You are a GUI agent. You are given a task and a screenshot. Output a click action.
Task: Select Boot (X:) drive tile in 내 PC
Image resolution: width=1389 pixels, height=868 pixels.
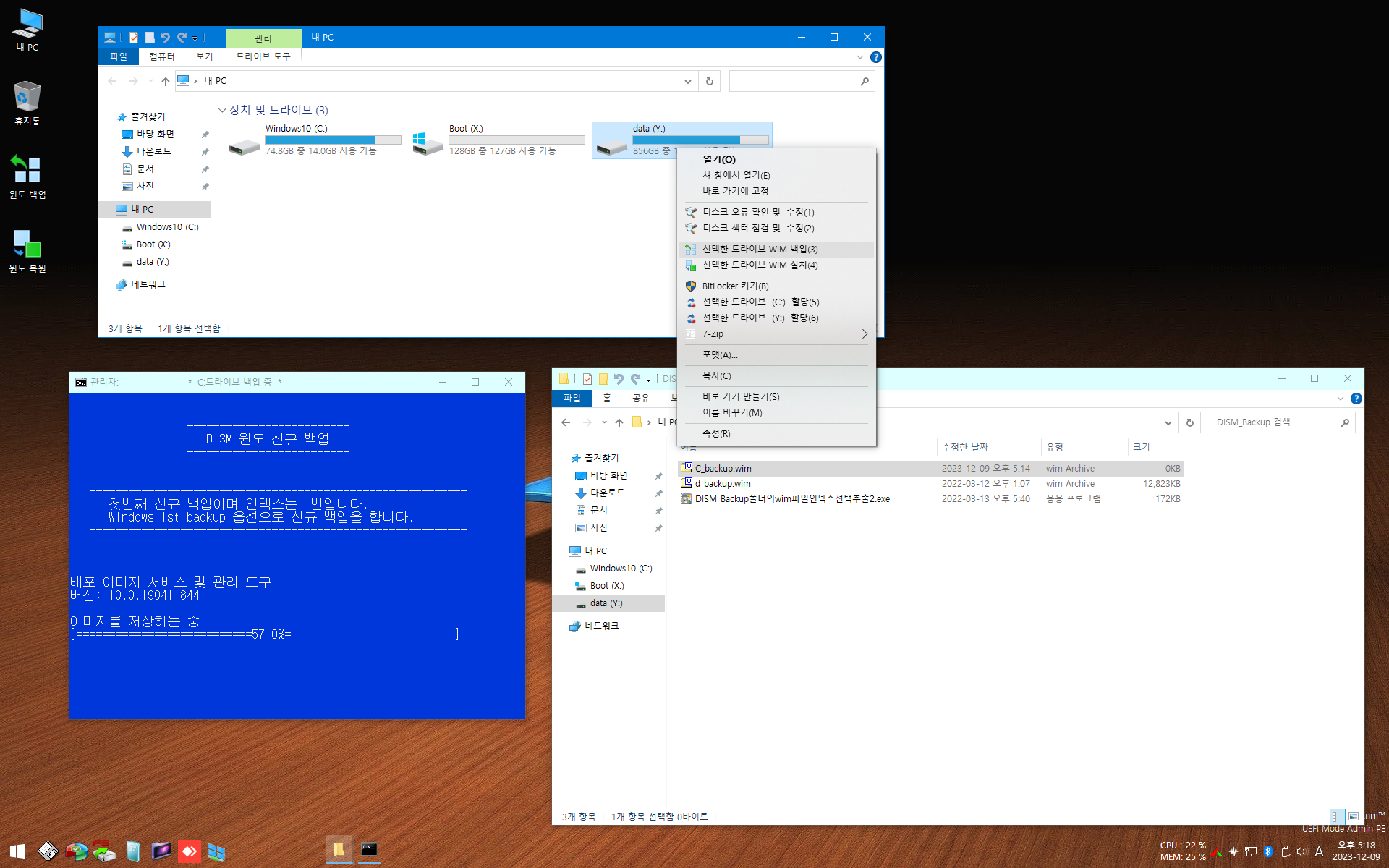coord(498,140)
